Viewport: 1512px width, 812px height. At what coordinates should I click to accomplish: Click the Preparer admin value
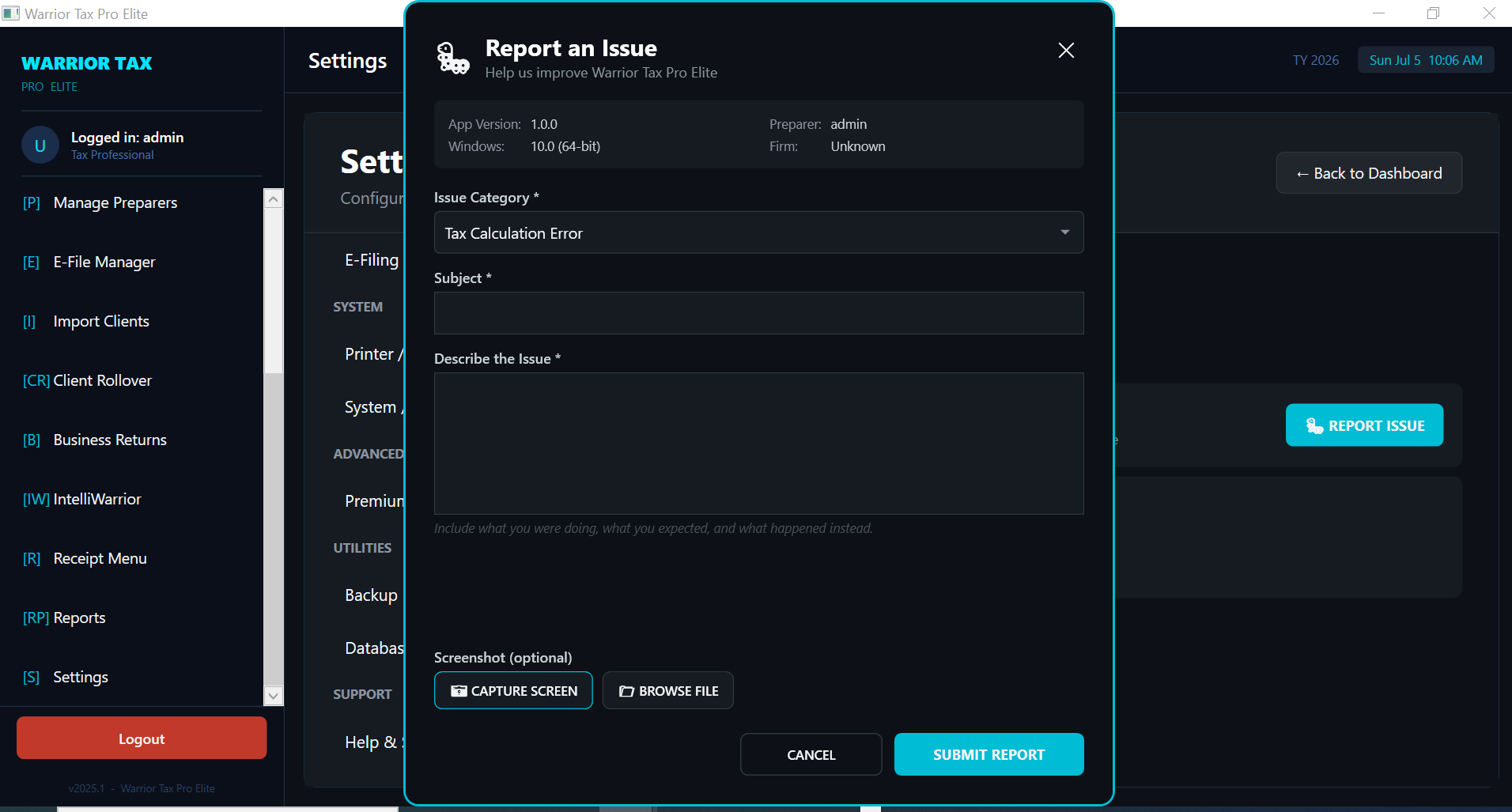coord(849,124)
